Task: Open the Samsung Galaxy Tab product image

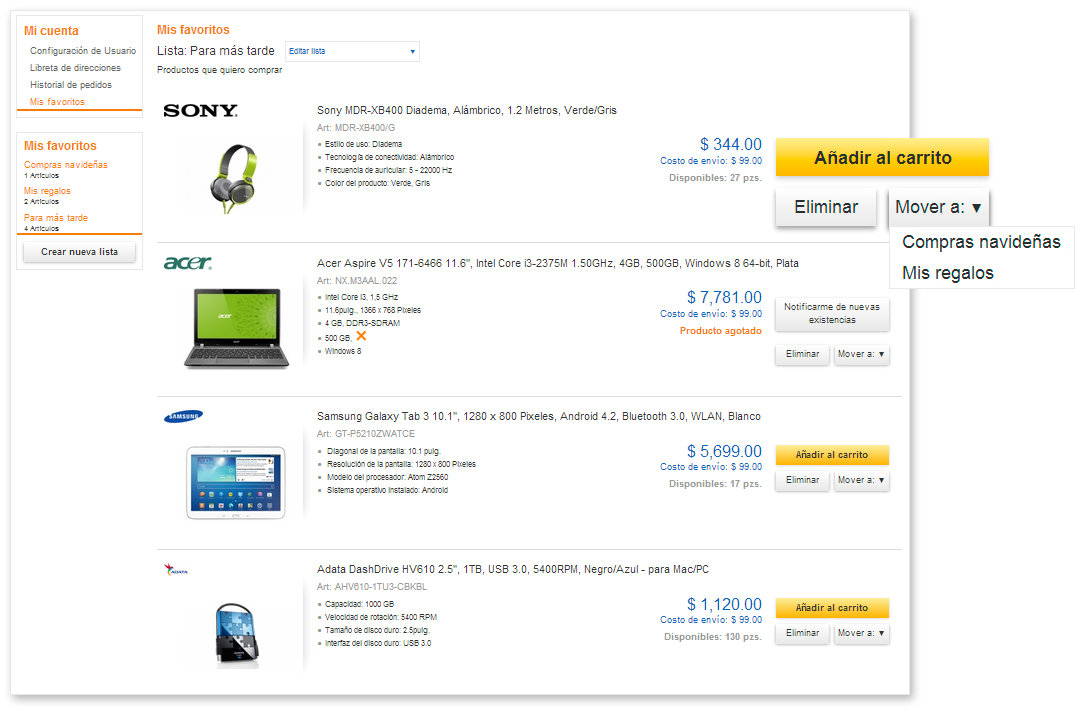Action: pyautogui.click(x=236, y=482)
